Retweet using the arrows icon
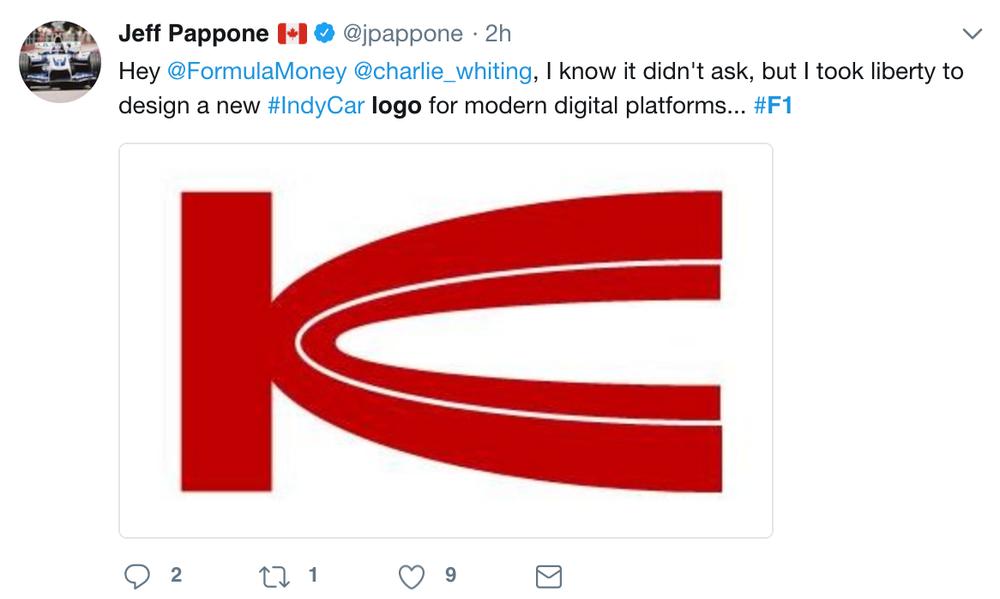The image size is (1000, 599). tap(274, 577)
